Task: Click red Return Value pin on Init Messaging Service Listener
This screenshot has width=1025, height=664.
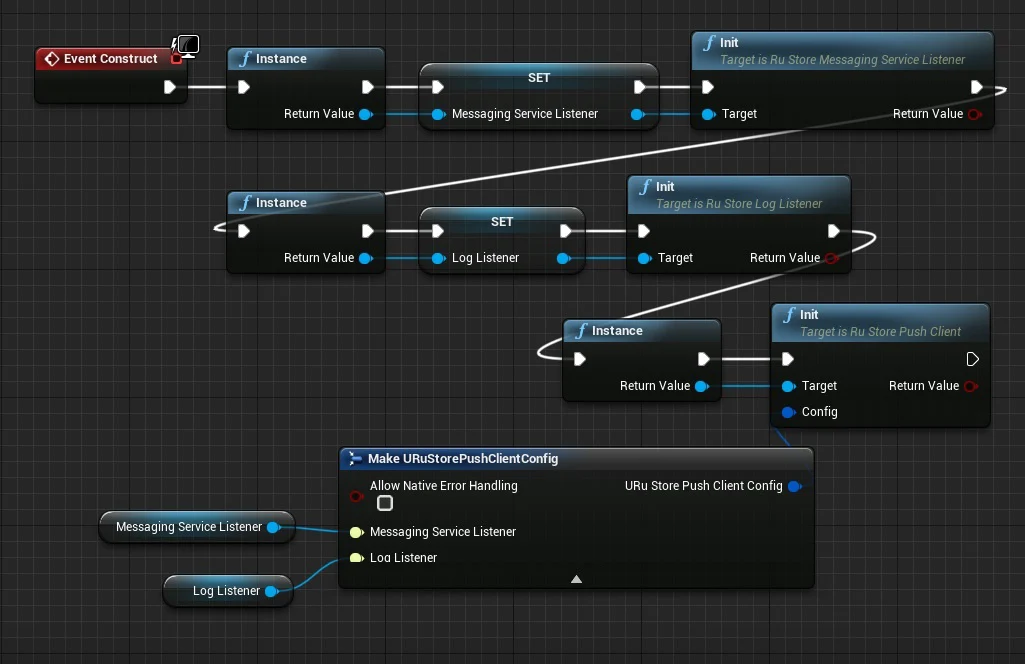Action: click(975, 114)
